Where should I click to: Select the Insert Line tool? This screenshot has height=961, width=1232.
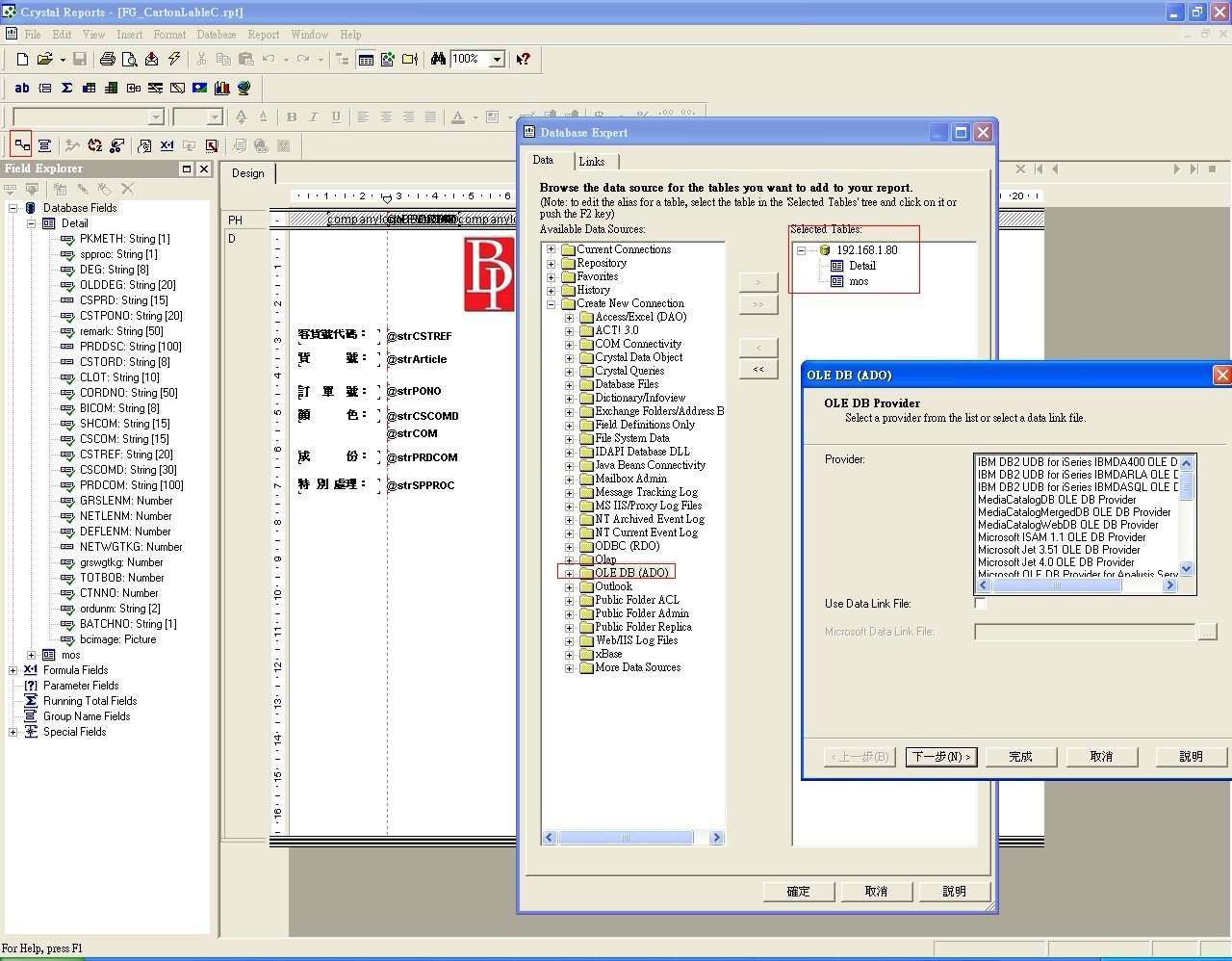(155, 88)
